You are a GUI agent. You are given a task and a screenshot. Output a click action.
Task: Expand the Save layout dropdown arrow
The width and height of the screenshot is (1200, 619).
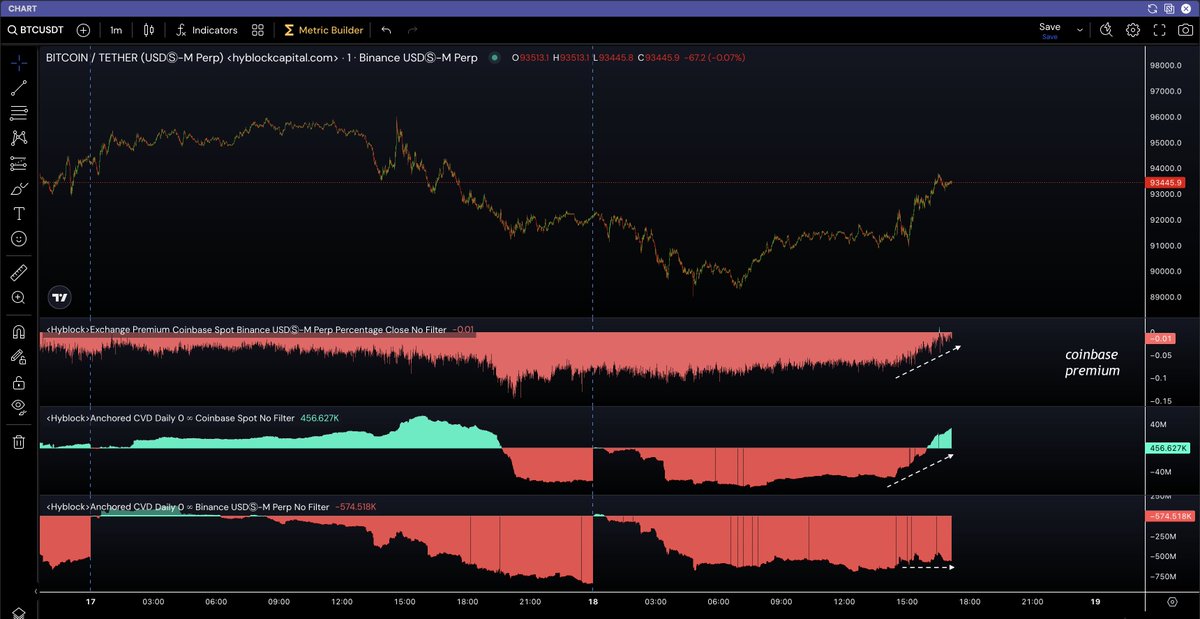click(x=1080, y=30)
